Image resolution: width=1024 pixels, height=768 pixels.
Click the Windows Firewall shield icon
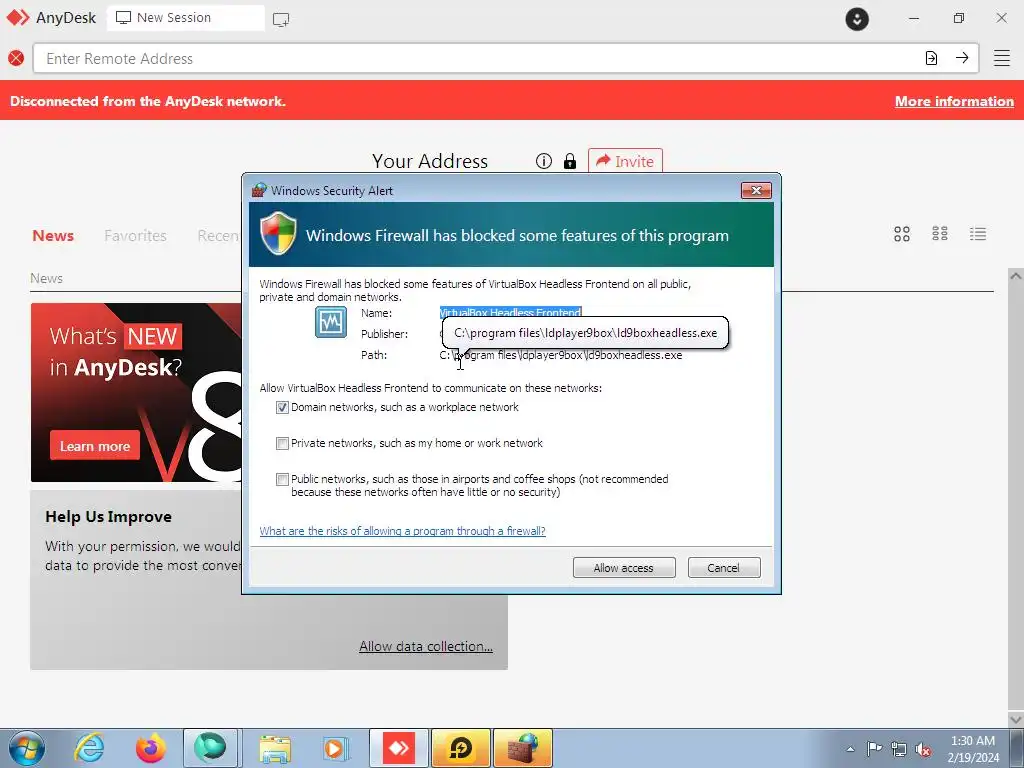coord(278,233)
